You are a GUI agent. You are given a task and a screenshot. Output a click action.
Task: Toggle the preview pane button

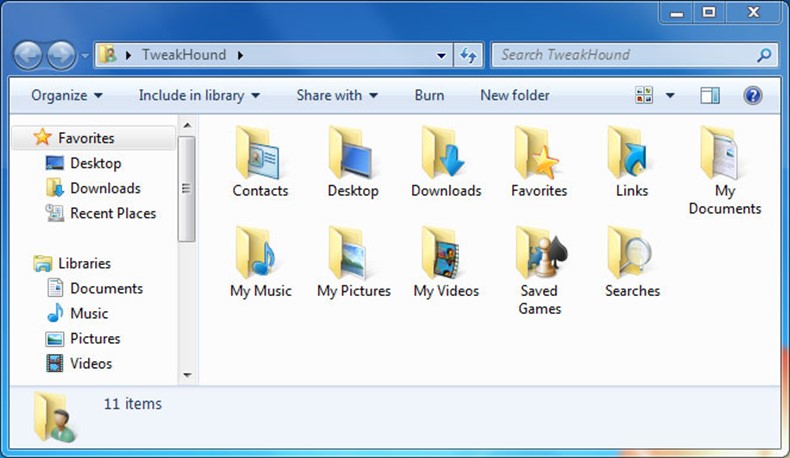(710, 95)
